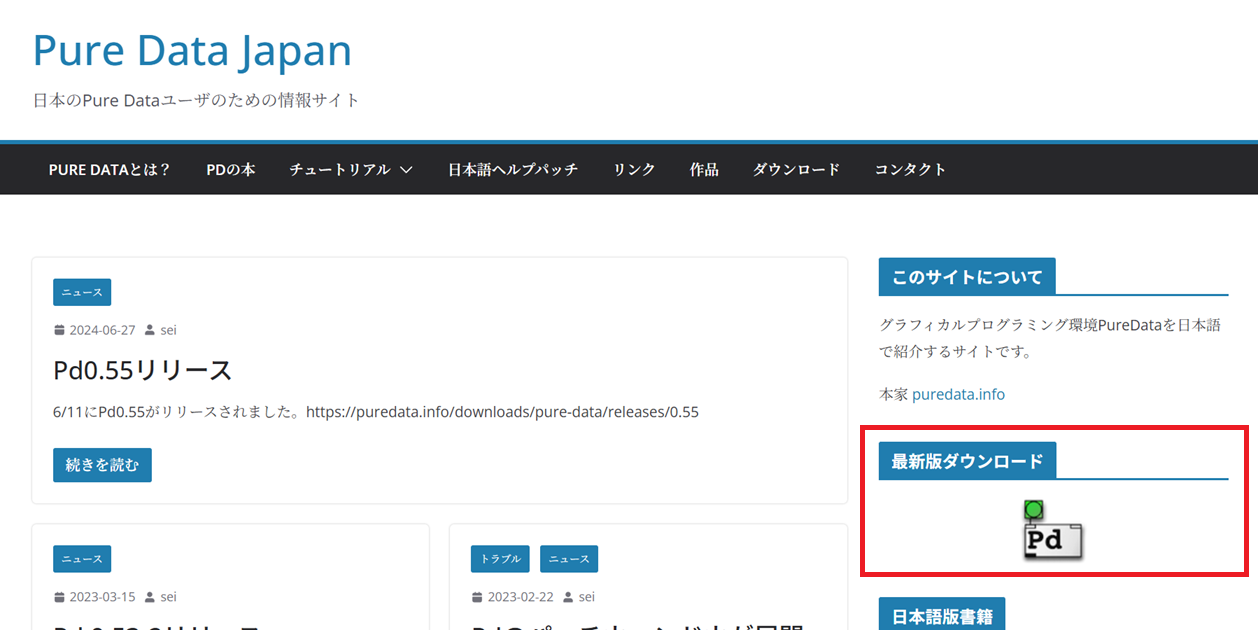
Task: Open the PURE DATAとは? menu item
Action: (109, 169)
